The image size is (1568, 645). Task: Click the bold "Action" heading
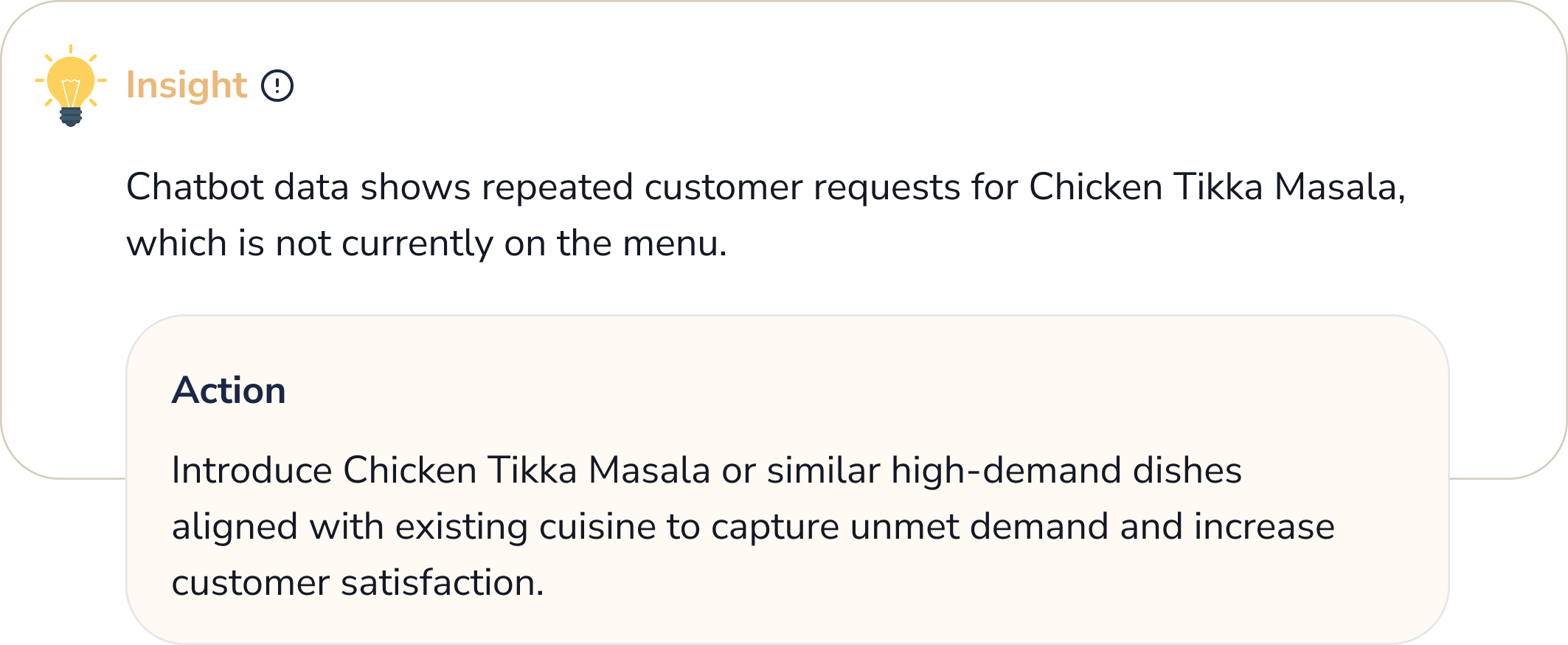229,390
